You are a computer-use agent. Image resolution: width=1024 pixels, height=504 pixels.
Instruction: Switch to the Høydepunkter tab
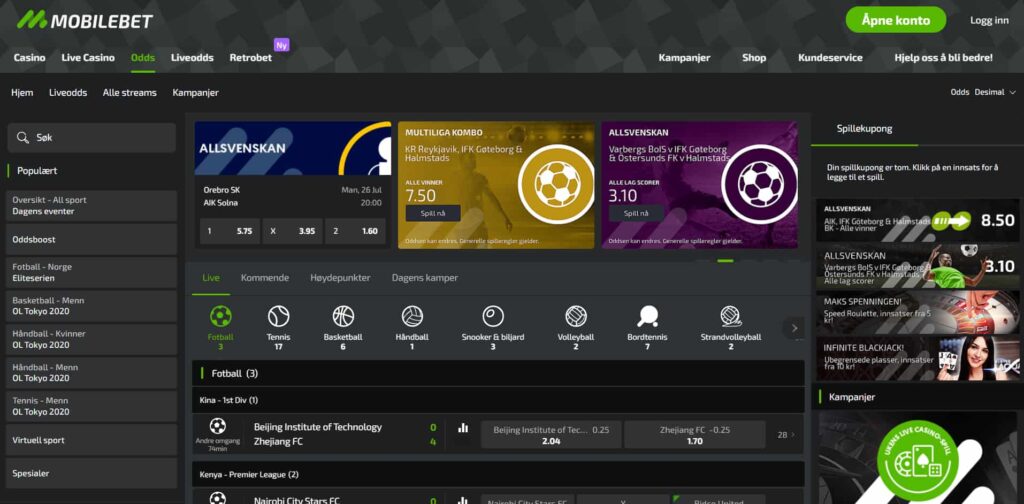click(340, 277)
